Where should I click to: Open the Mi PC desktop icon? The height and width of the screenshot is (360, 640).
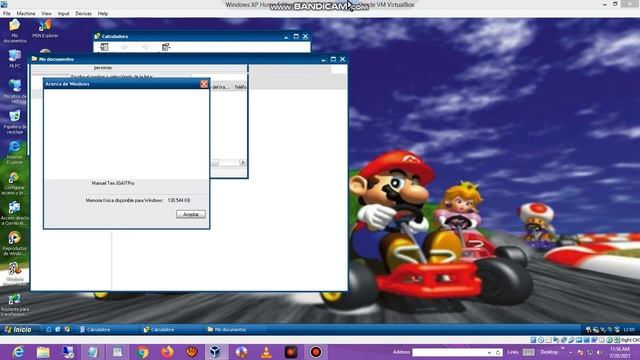15,59
